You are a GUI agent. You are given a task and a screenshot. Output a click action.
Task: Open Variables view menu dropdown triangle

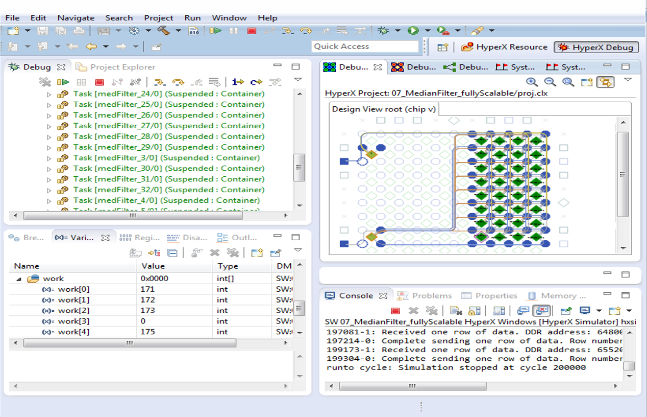point(298,250)
